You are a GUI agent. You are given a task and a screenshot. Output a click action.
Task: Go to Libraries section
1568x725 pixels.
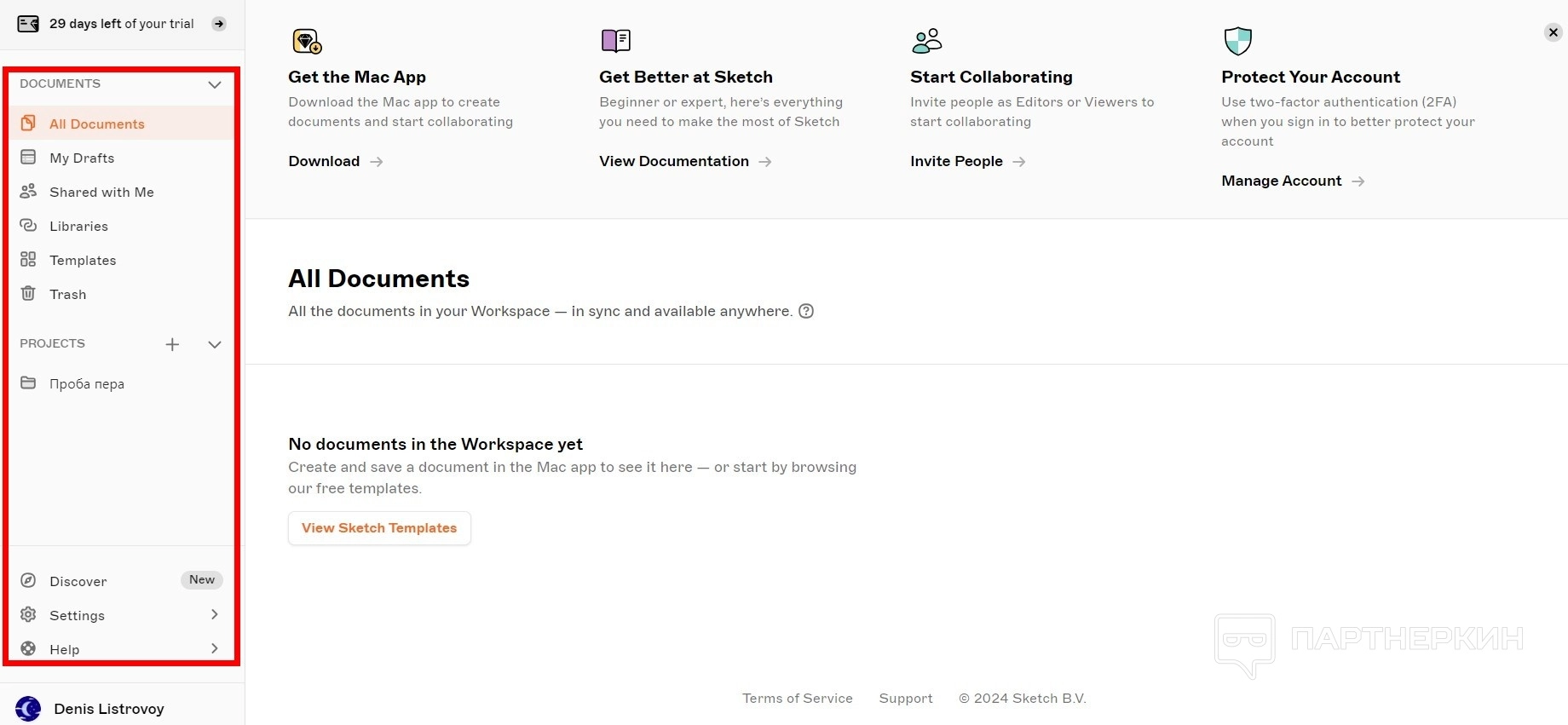click(x=78, y=226)
